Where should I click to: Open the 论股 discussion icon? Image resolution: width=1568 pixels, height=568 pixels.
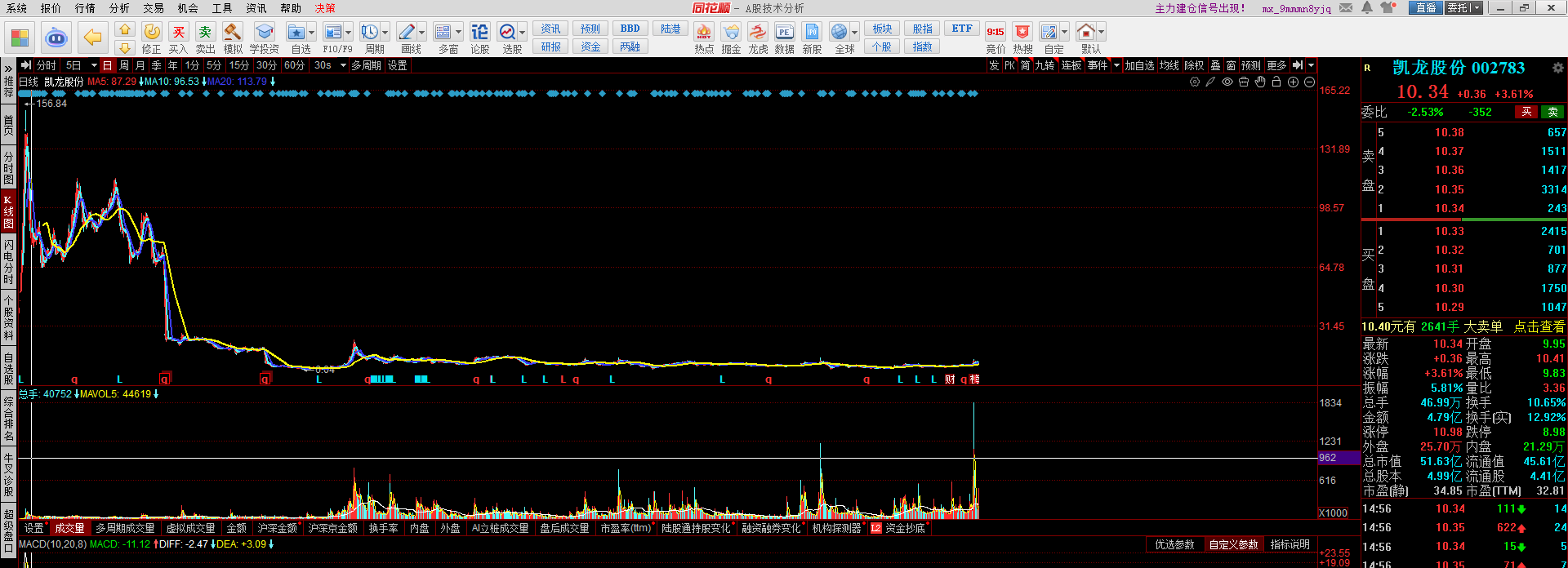(x=480, y=38)
